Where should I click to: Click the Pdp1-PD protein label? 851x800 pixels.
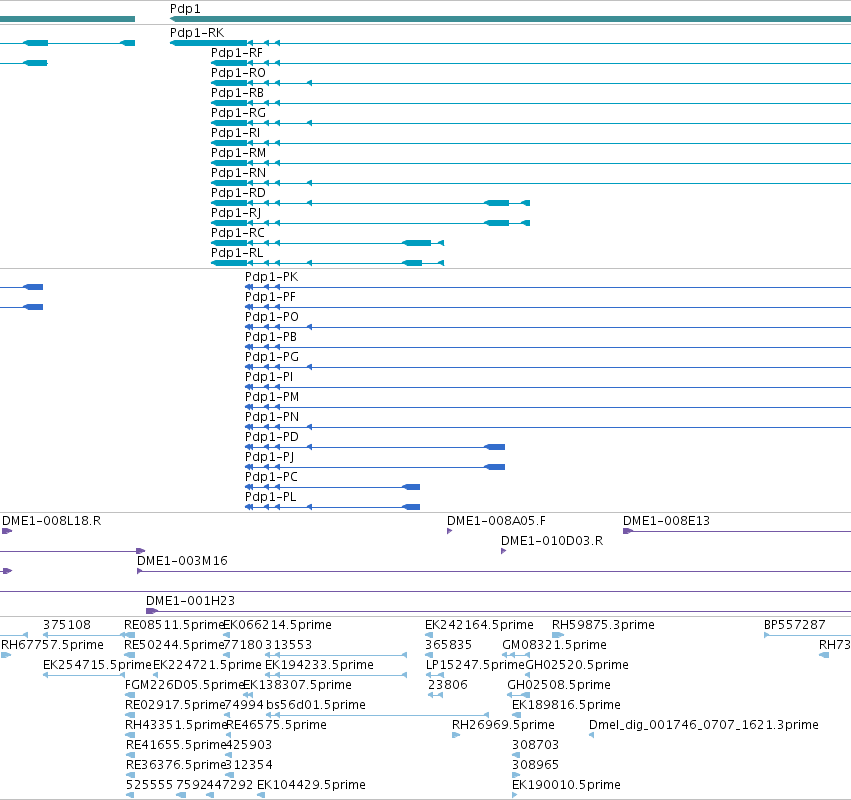click(272, 437)
